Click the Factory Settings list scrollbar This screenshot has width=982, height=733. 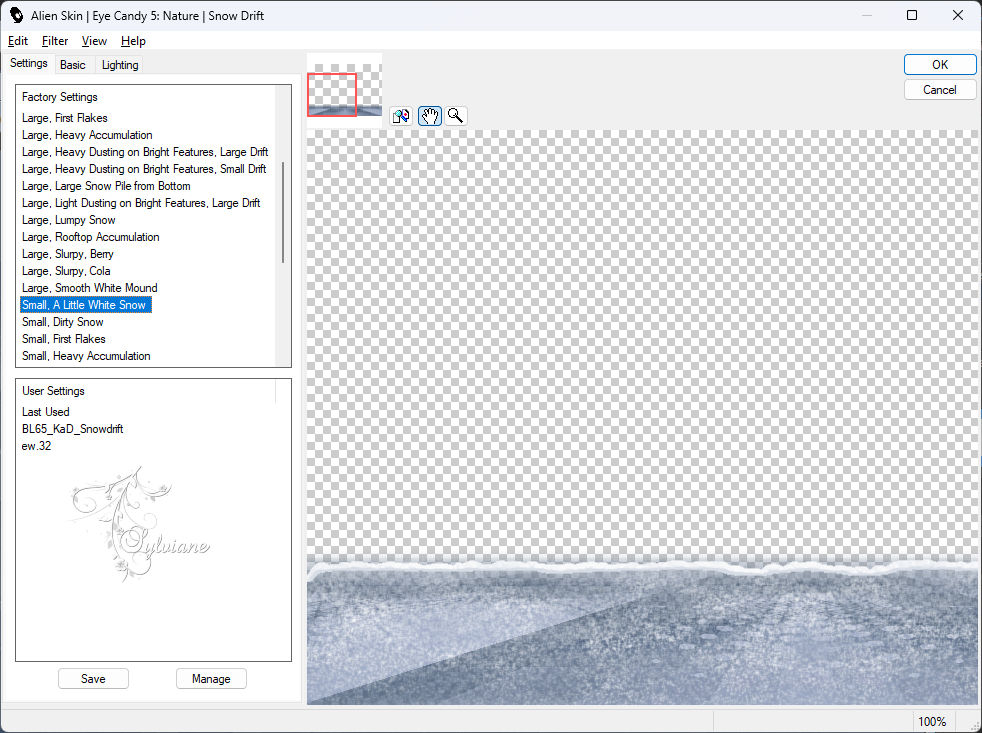click(283, 212)
